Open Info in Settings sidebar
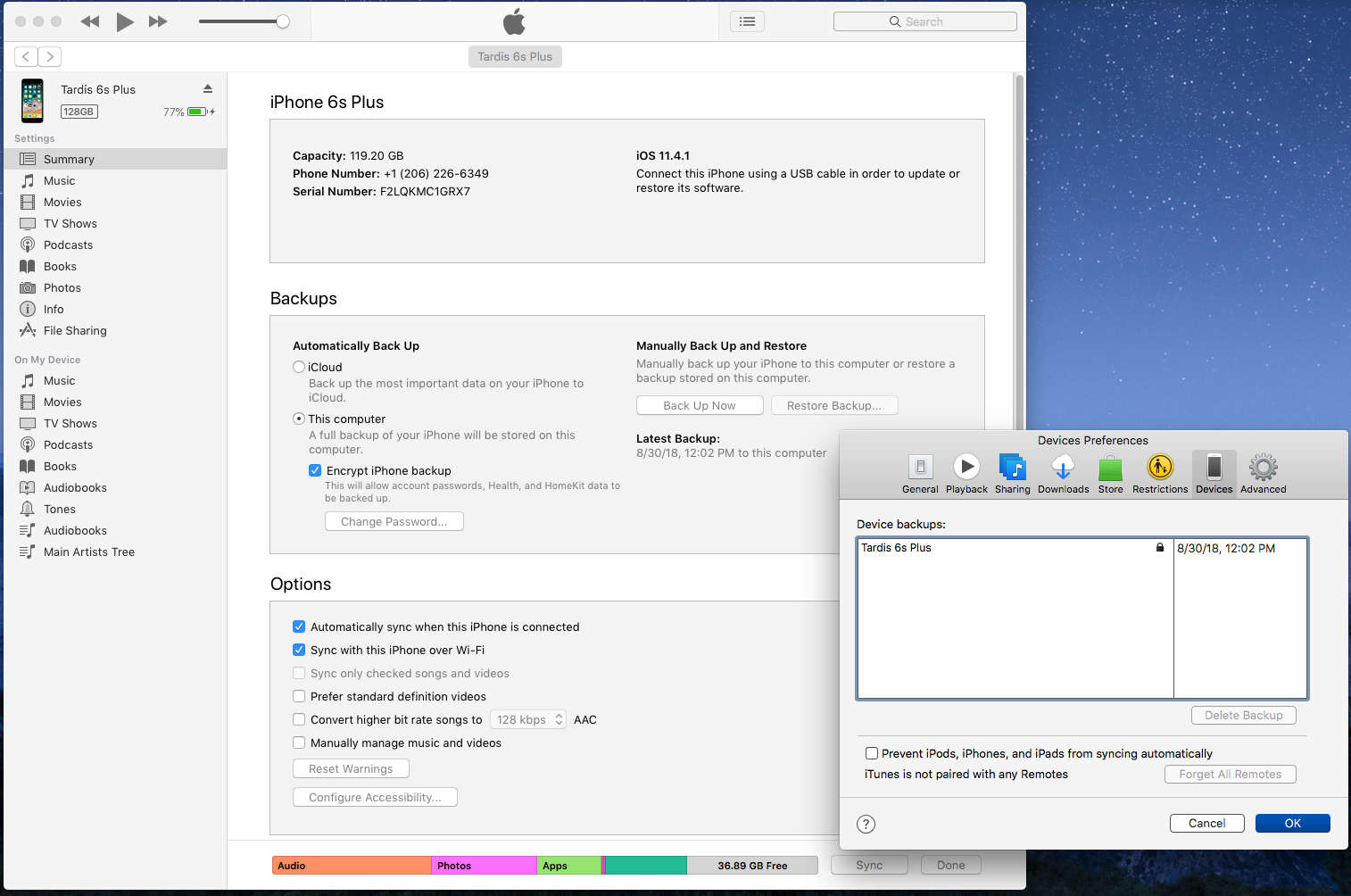Image resolution: width=1351 pixels, height=896 pixels. [x=113, y=309]
